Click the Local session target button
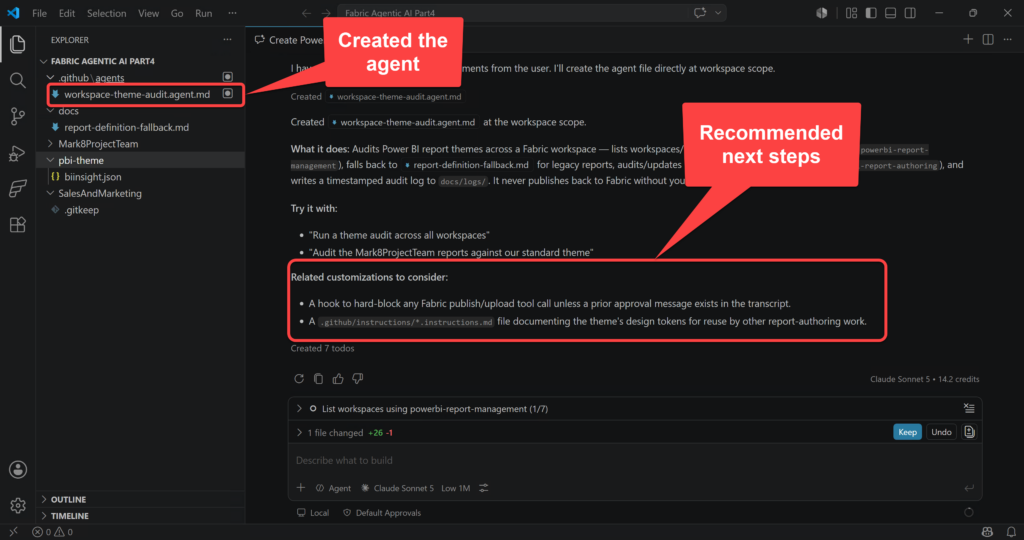Viewport: 1024px width, 540px height. click(313, 513)
